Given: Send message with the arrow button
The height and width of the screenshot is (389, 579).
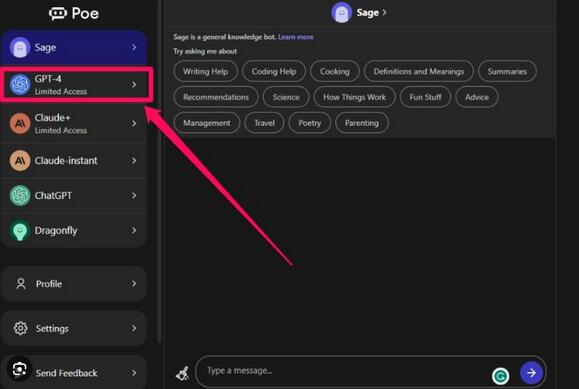Looking at the screenshot, I should [531, 373].
